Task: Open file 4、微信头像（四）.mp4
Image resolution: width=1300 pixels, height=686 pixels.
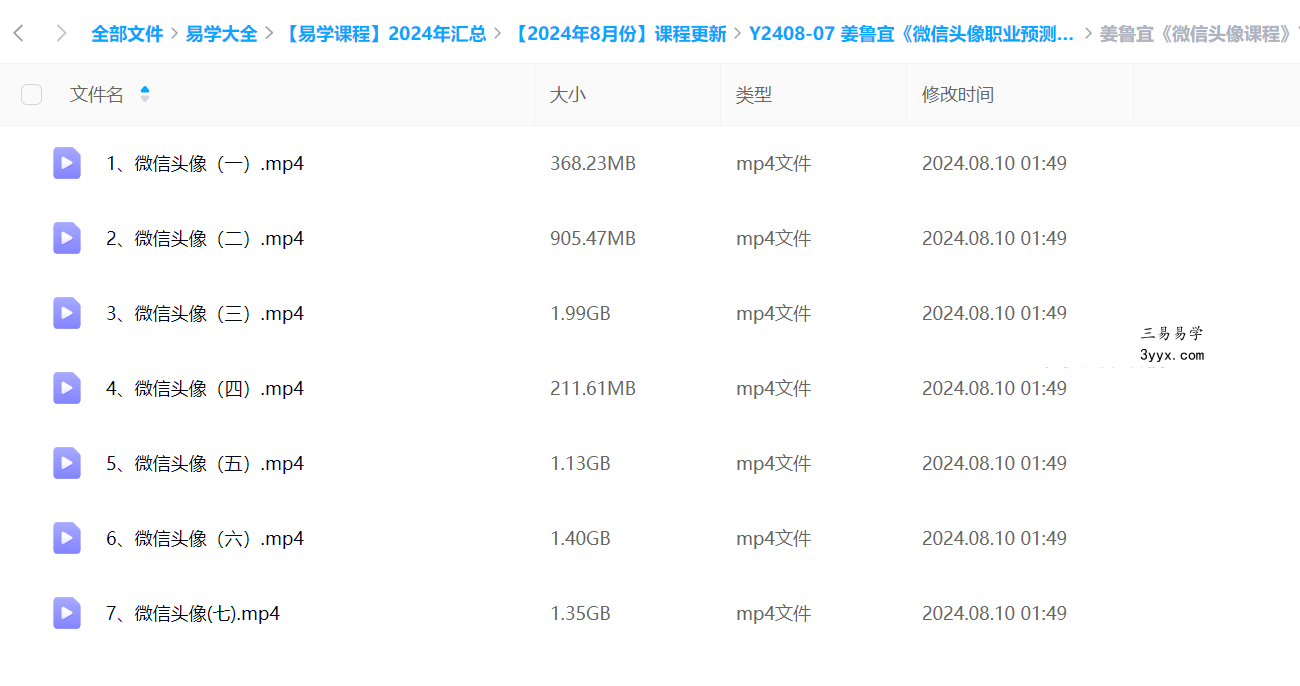Action: 205,388
